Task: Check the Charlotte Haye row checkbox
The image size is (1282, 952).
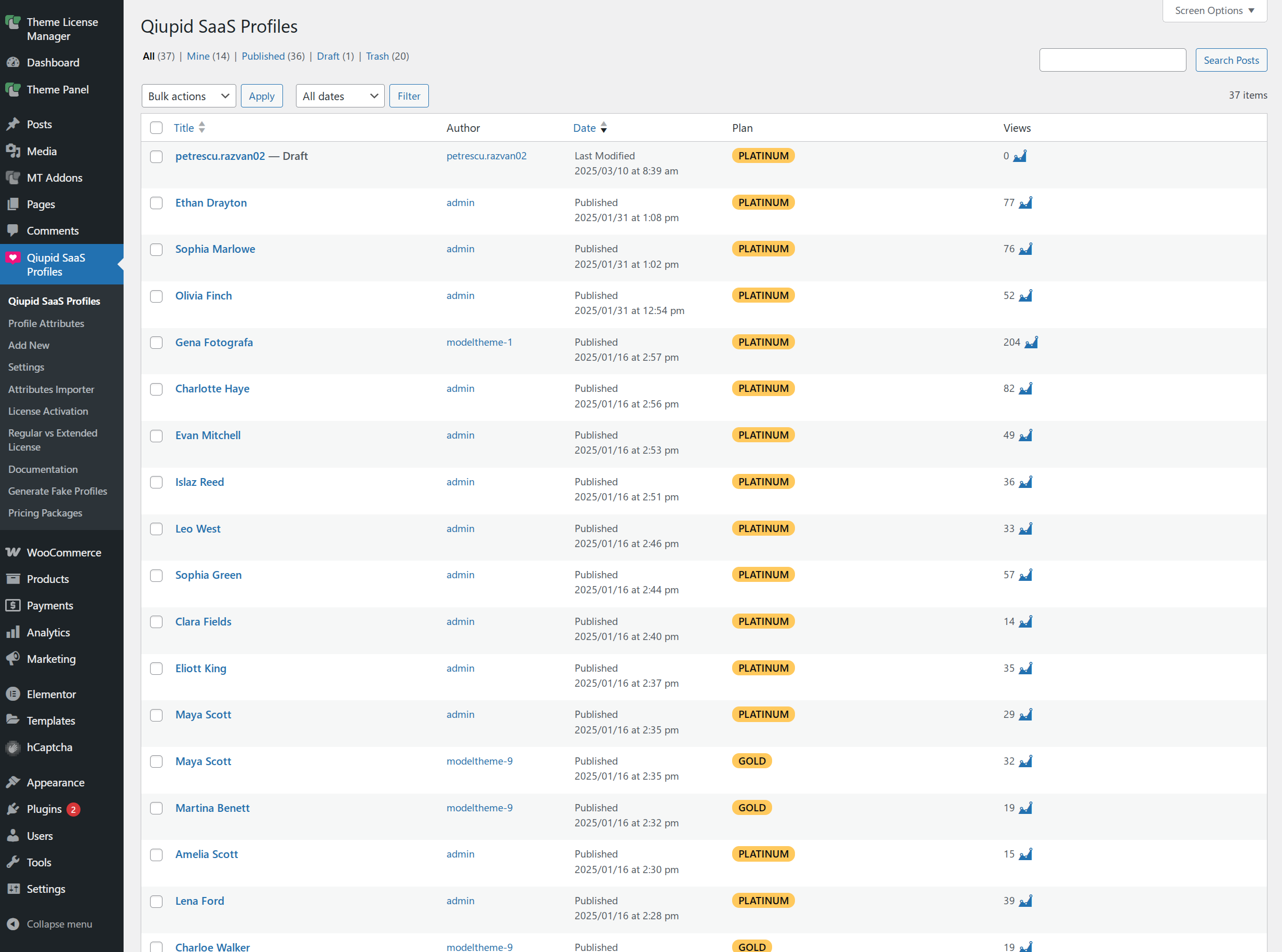Action: pos(156,389)
